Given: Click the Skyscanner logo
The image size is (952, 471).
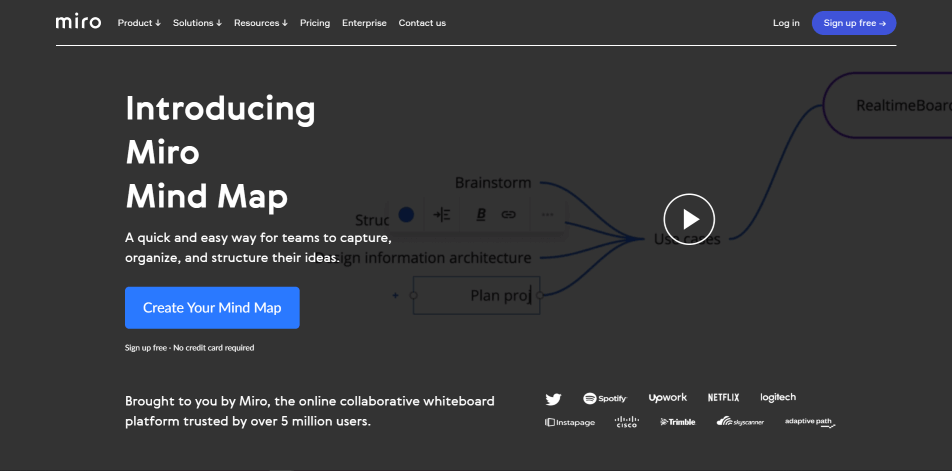Looking at the screenshot, I should (x=740, y=421).
